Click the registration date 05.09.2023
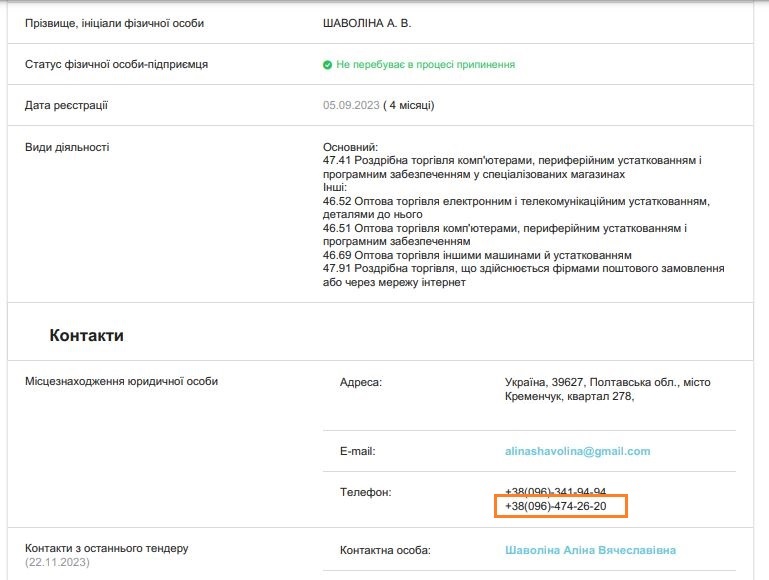769x580 pixels. (x=351, y=105)
